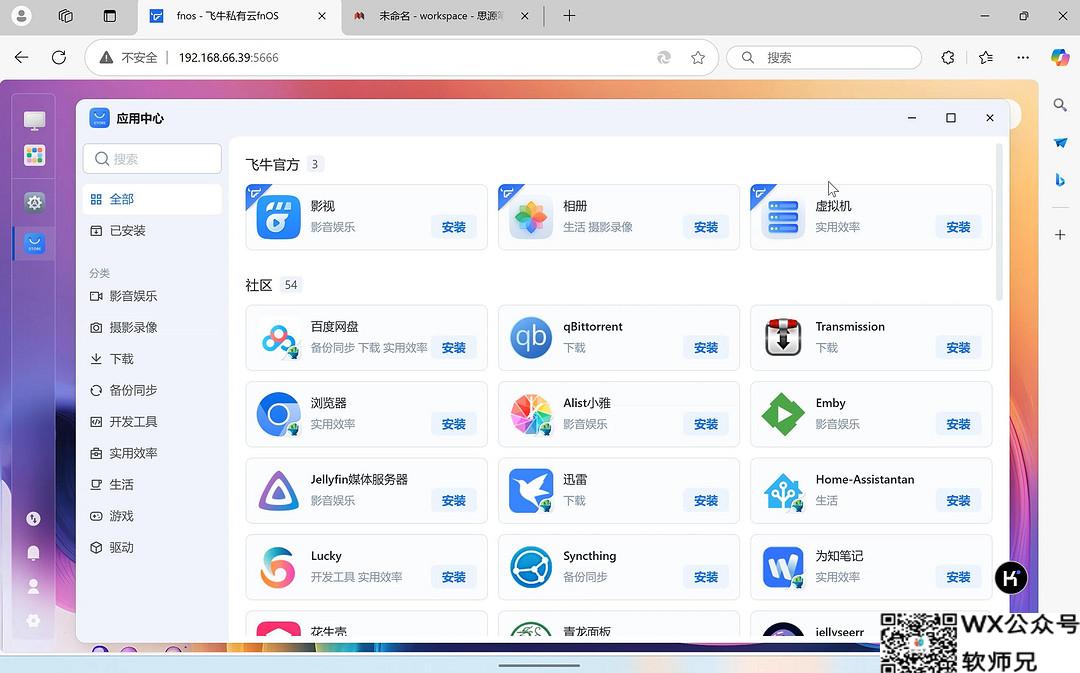Viewport: 1080px width, 673px height.
Task: Open the Syncthing app icon
Action: tap(531, 568)
